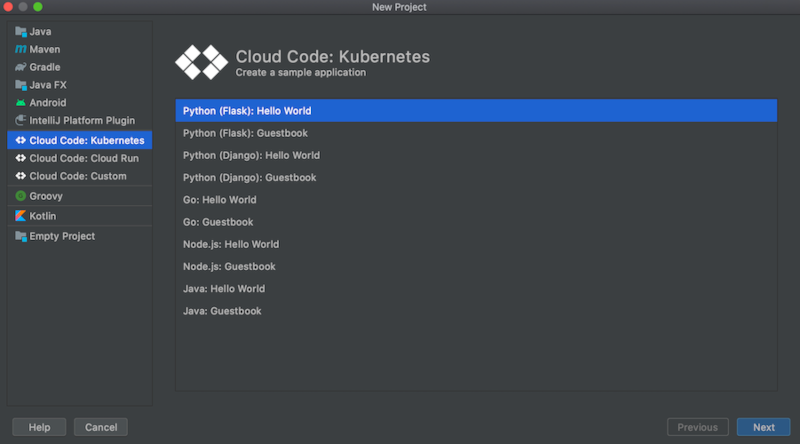800x444 pixels.
Task: Click the Cloud Code: Cloud Run icon
Action: tap(20, 158)
